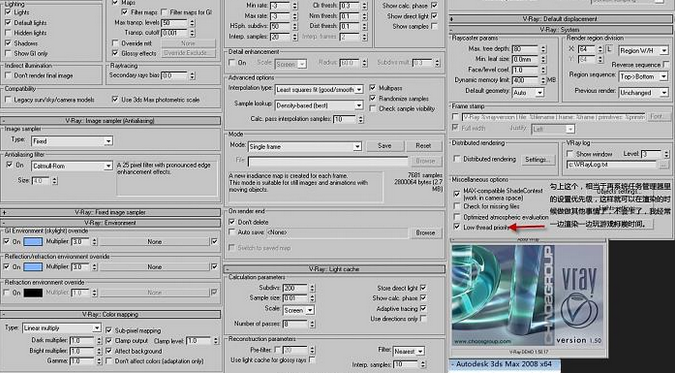Open Color mapping Type Linear multiply dropdown

tap(62, 328)
